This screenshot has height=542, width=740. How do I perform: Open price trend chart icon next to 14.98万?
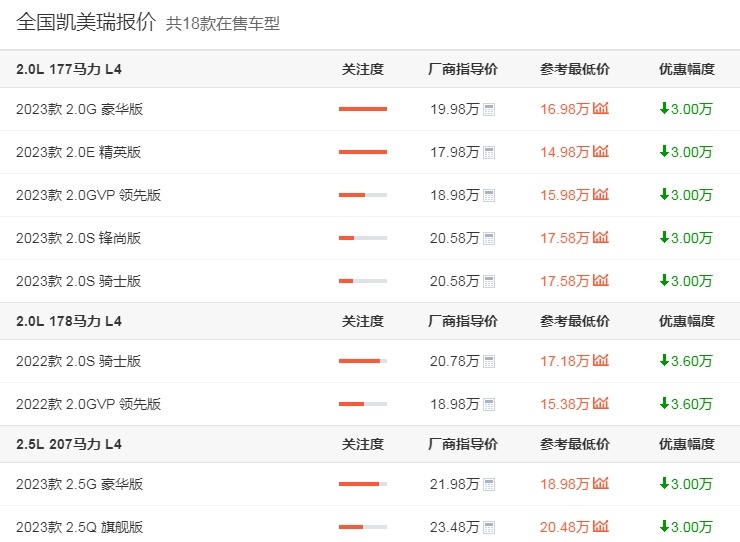click(x=601, y=151)
